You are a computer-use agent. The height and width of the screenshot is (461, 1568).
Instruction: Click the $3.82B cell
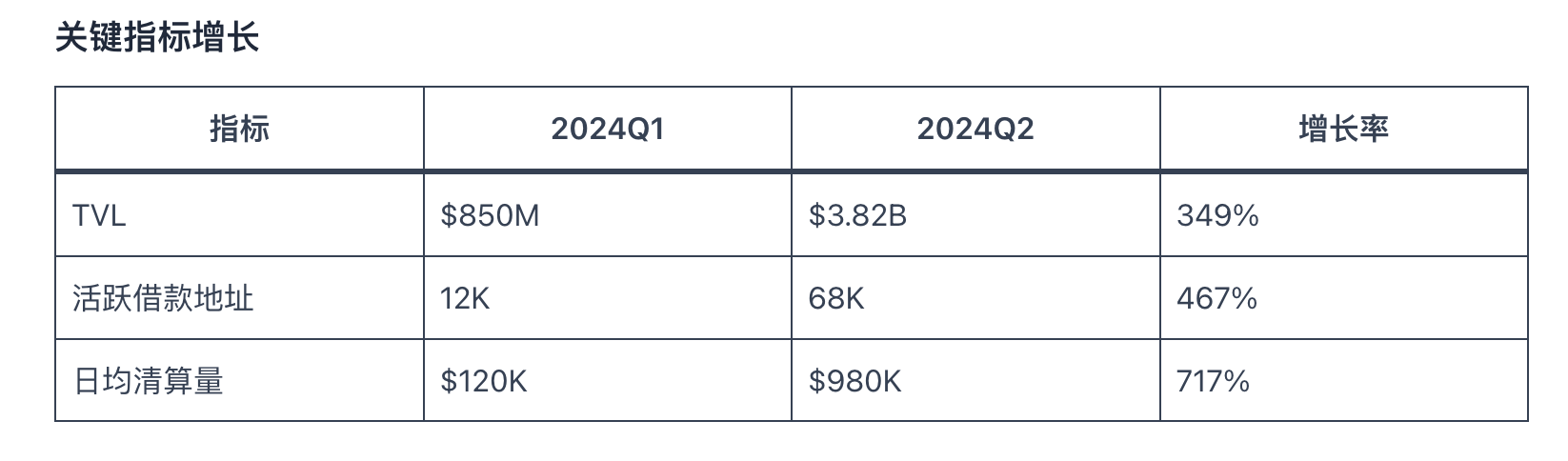tap(975, 215)
